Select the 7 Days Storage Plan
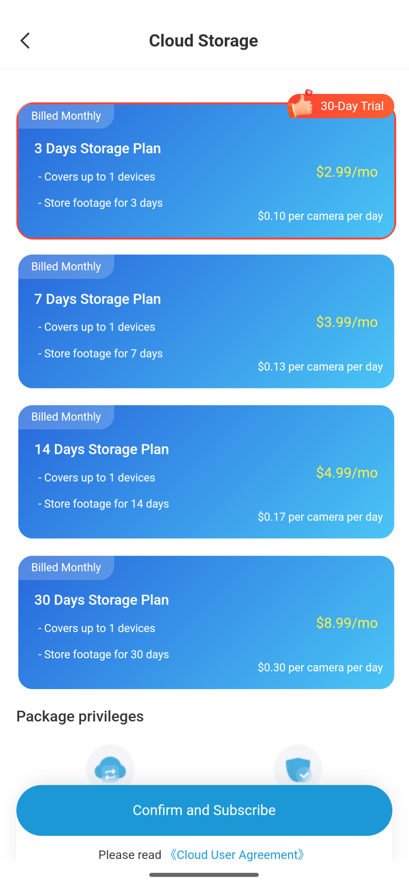The image size is (409, 886). 206,321
